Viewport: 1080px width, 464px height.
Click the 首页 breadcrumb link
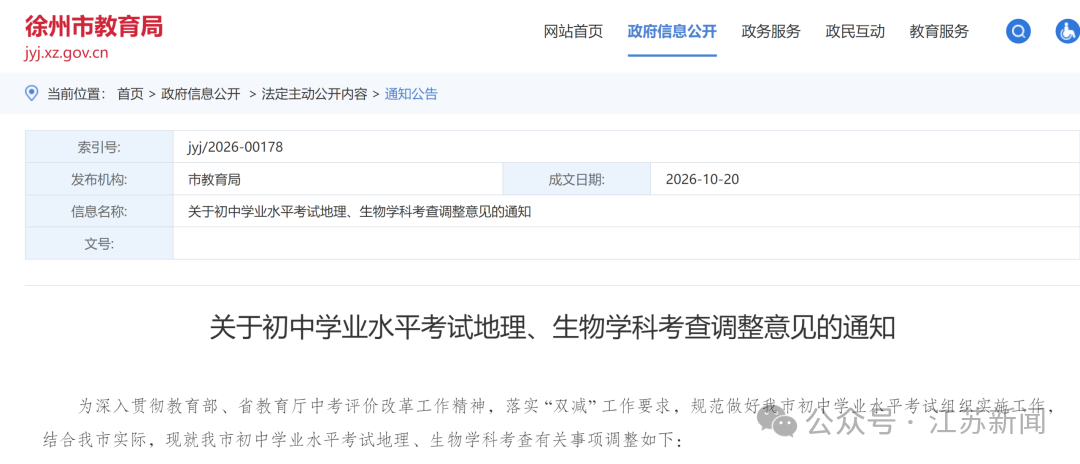pyautogui.click(x=130, y=94)
